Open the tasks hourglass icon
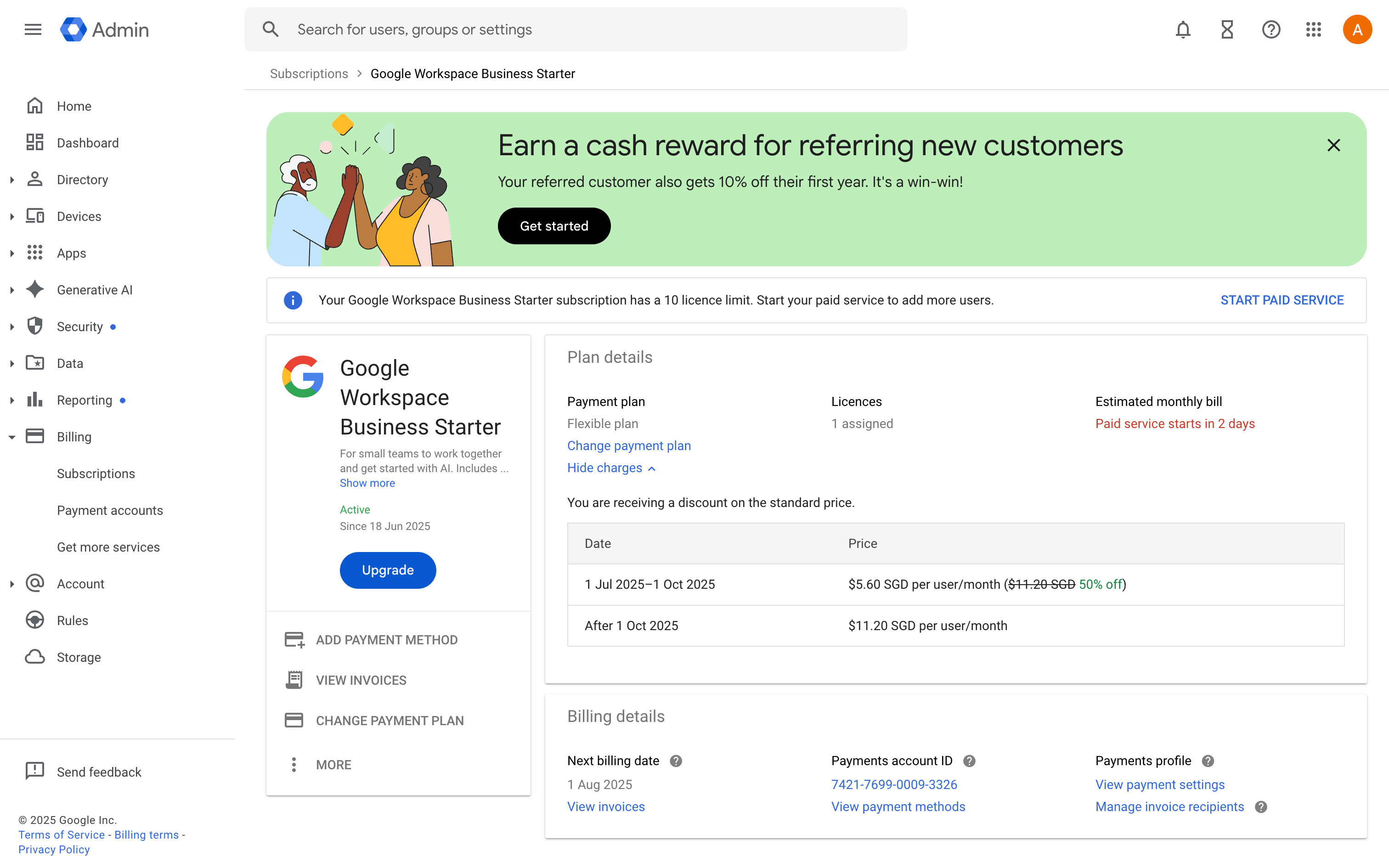This screenshot has width=1389, height=868. [x=1226, y=29]
